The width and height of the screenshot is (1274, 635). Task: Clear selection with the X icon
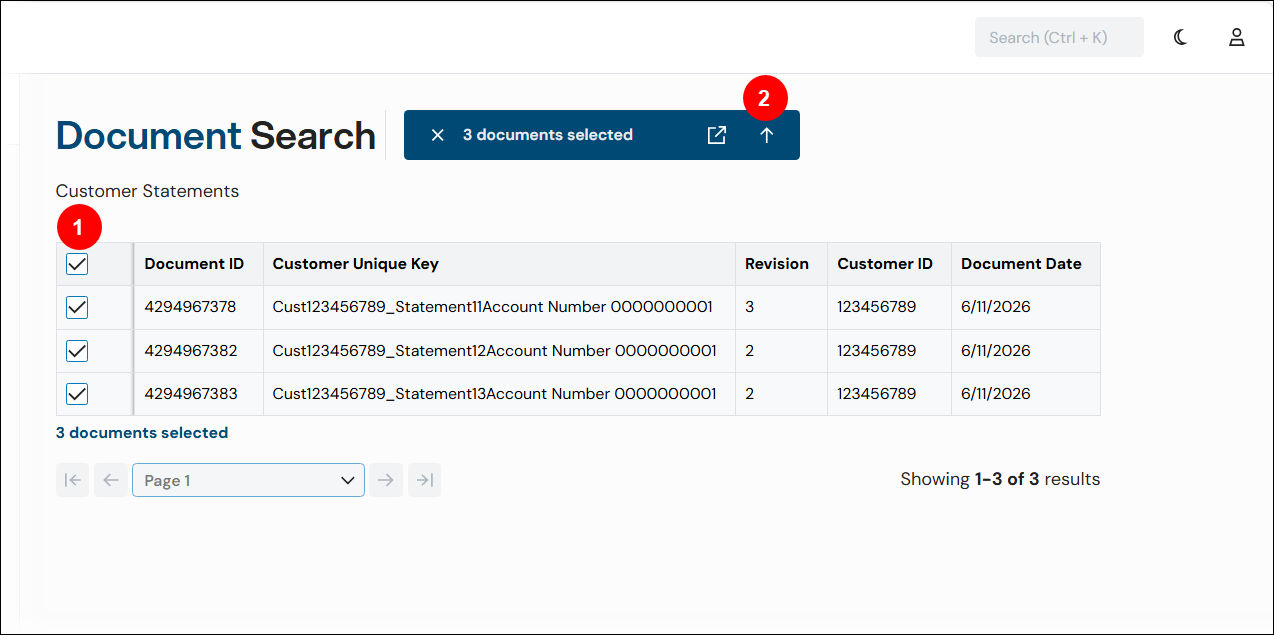[x=437, y=135]
